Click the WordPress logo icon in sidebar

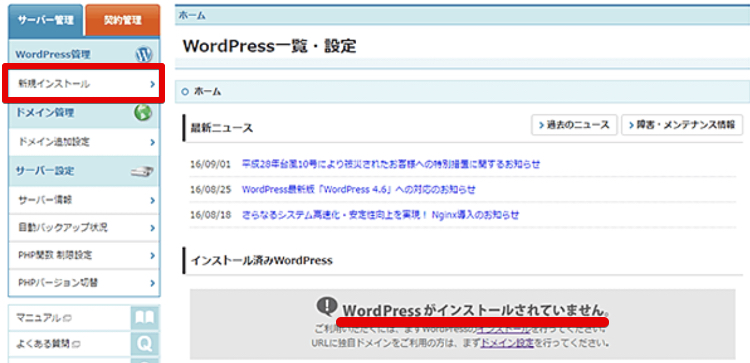click(143, 55)
